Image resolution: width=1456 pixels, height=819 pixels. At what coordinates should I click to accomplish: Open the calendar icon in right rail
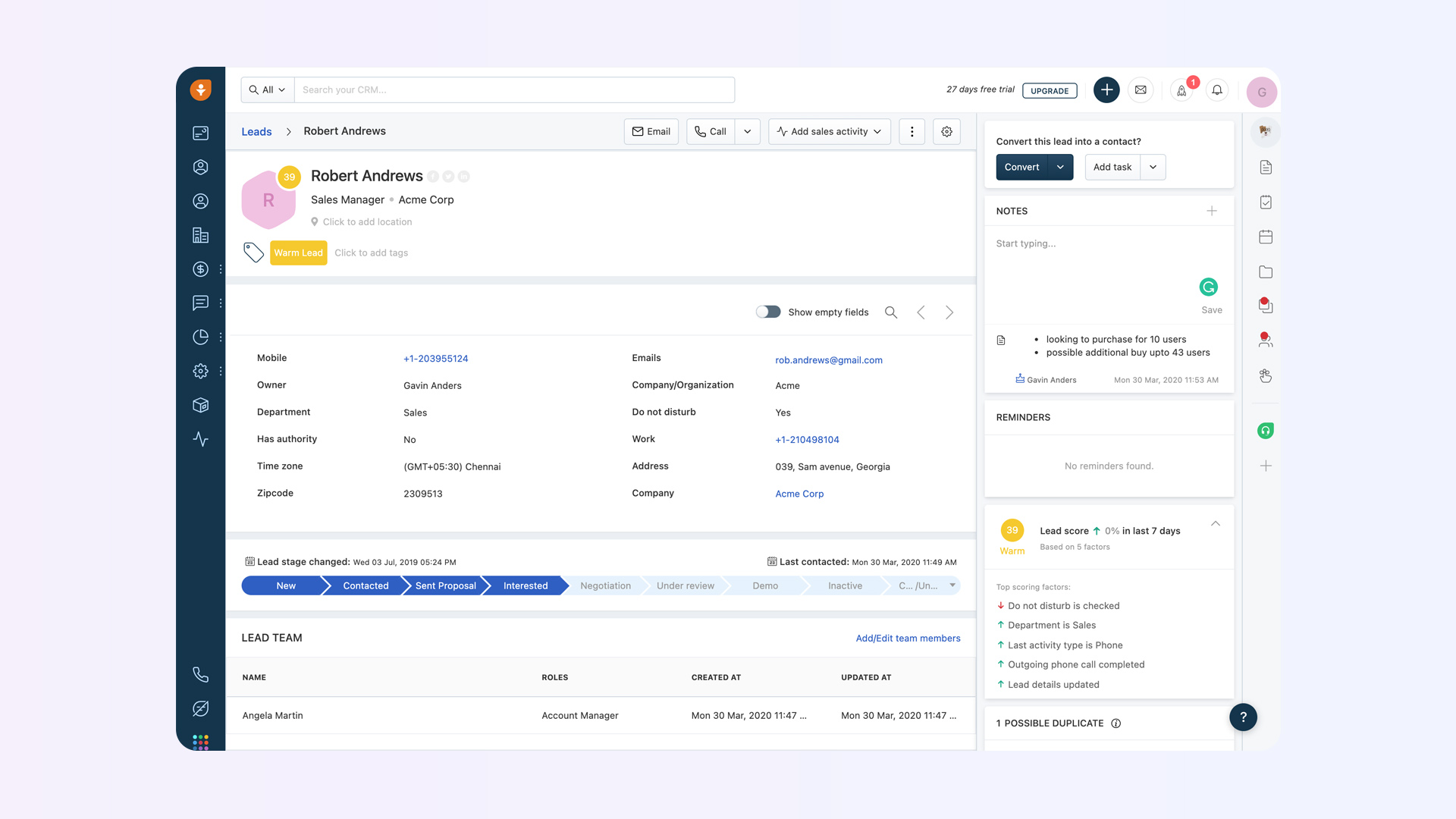point(1266,237)
